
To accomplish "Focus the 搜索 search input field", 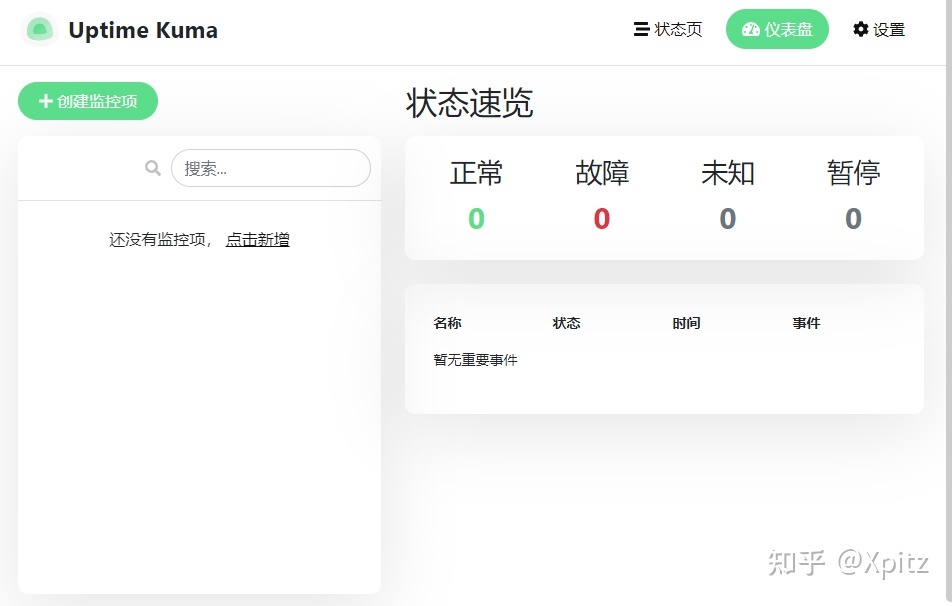I will tap(271, 168).
